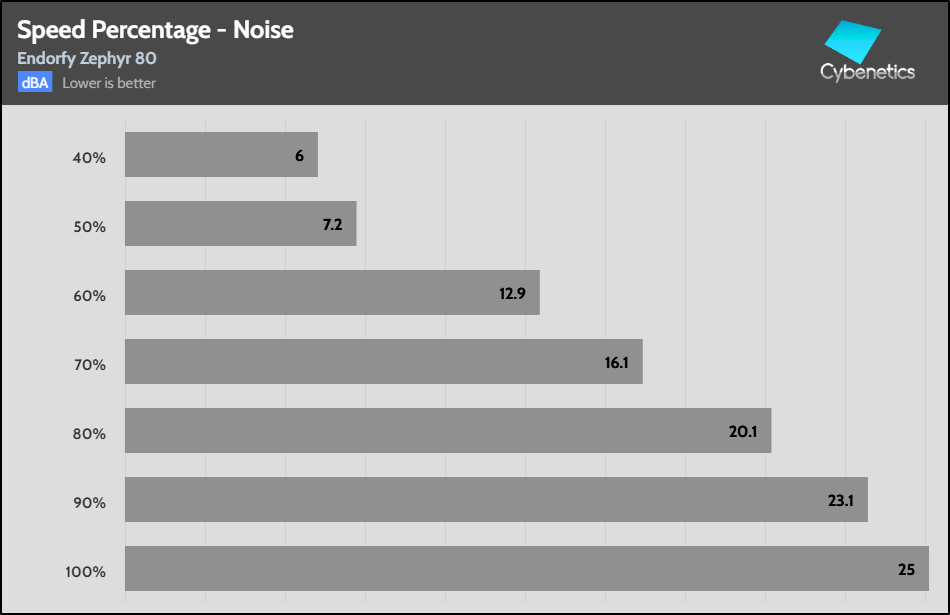Click the Cybenetics cyan logo icon

click(852, 42)
